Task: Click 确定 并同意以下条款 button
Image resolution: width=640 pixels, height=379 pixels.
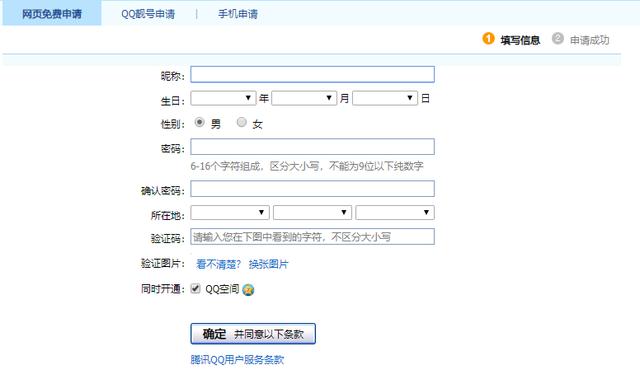Action: tap(253, 334)
